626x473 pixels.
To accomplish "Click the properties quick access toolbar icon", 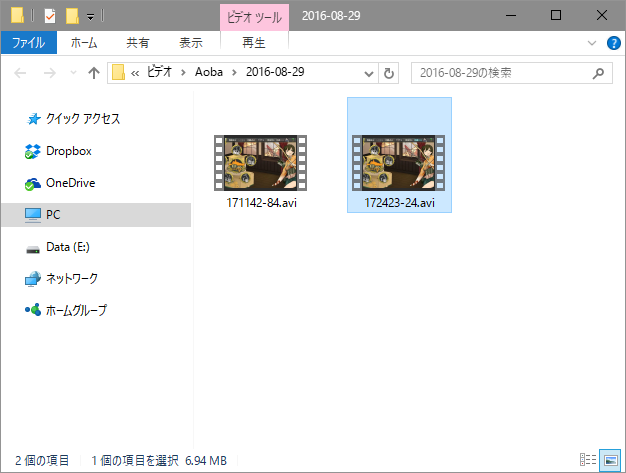I will [50, 16].
